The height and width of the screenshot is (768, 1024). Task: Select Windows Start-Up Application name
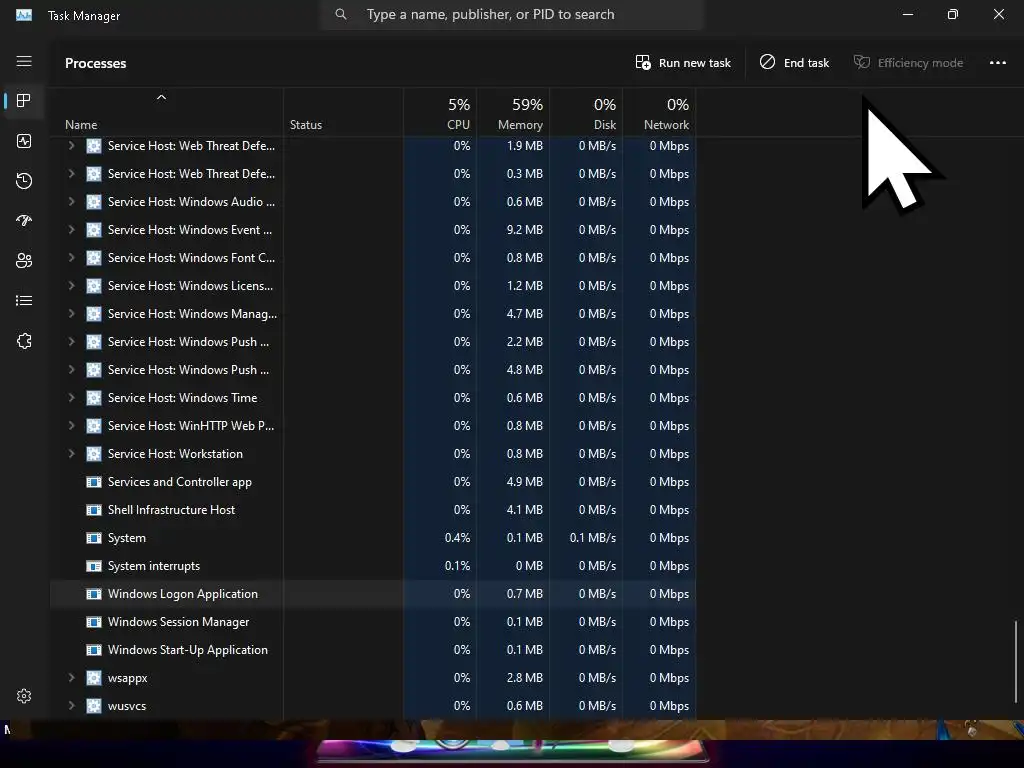[x=187, y=650]
